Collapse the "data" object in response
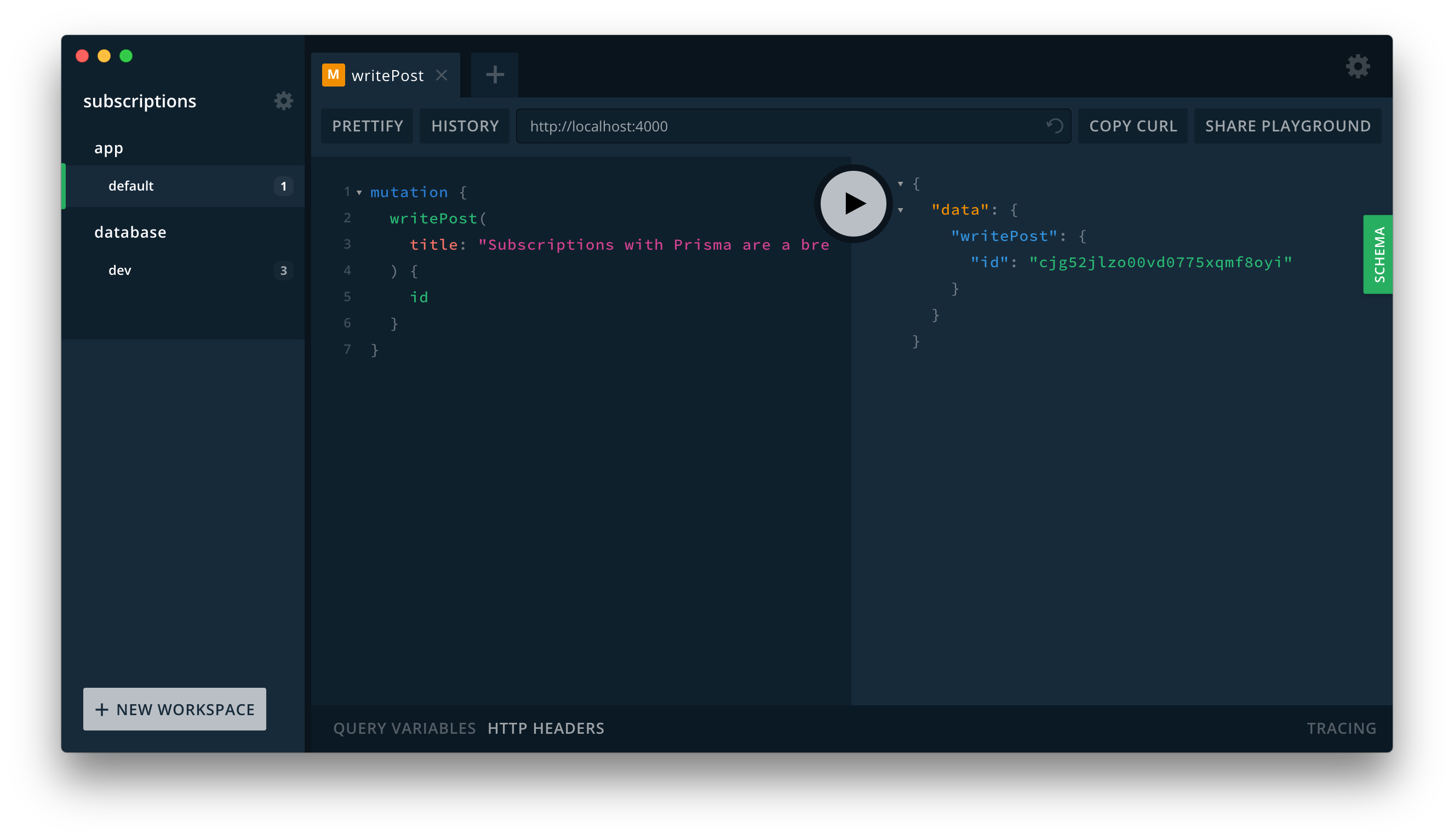Image resolution: width=1454 pixels, height=840 pixels. click(900, 210)
